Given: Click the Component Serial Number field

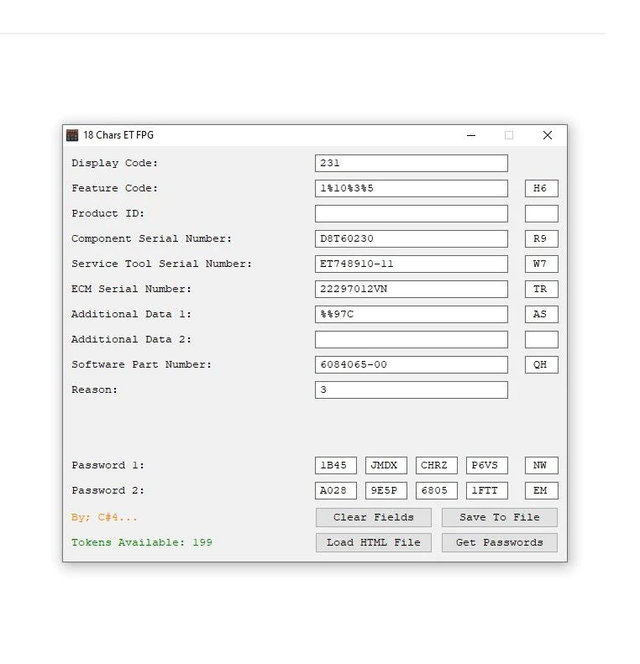Looking at the screenshot, I should pyautogui.click(x=411, y=239).
